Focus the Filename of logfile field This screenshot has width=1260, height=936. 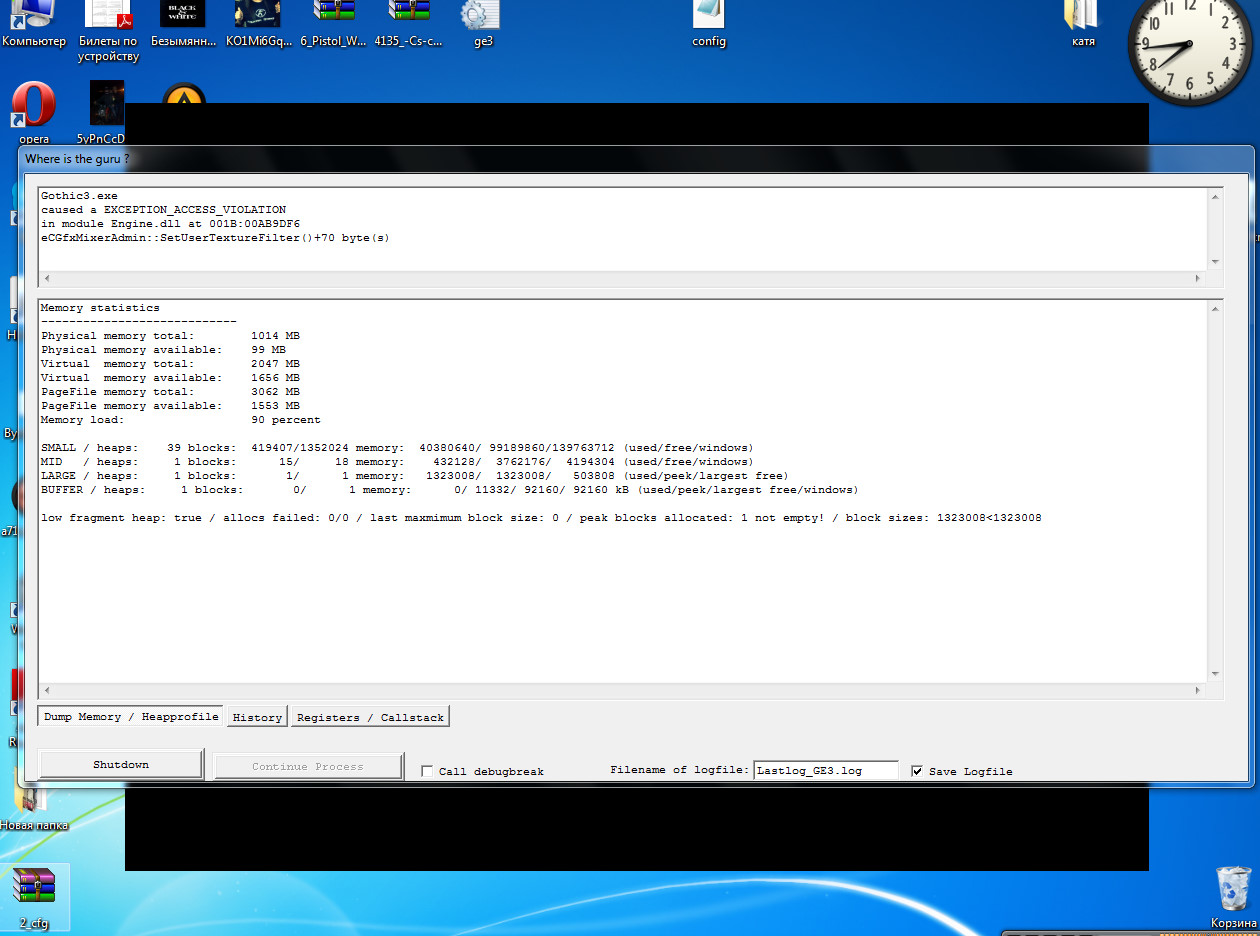(826, 770)
